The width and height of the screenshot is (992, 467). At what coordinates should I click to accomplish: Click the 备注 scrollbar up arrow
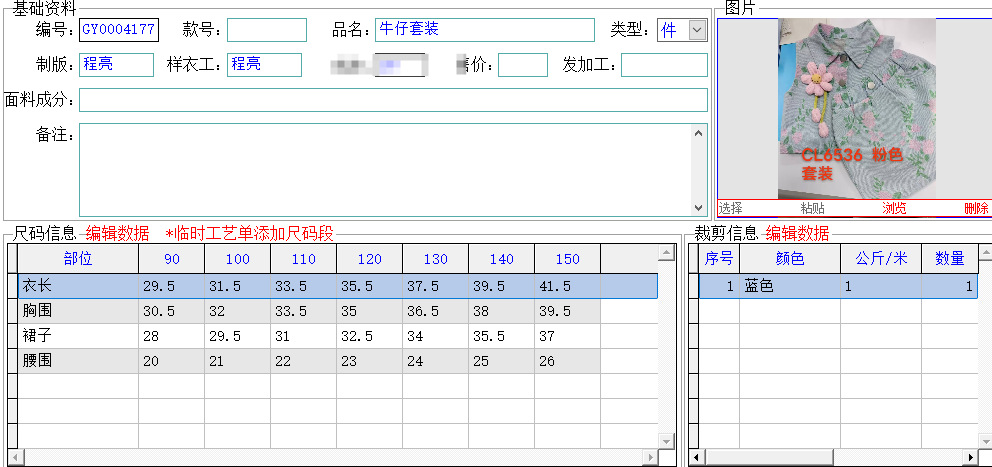click(698, 133)
